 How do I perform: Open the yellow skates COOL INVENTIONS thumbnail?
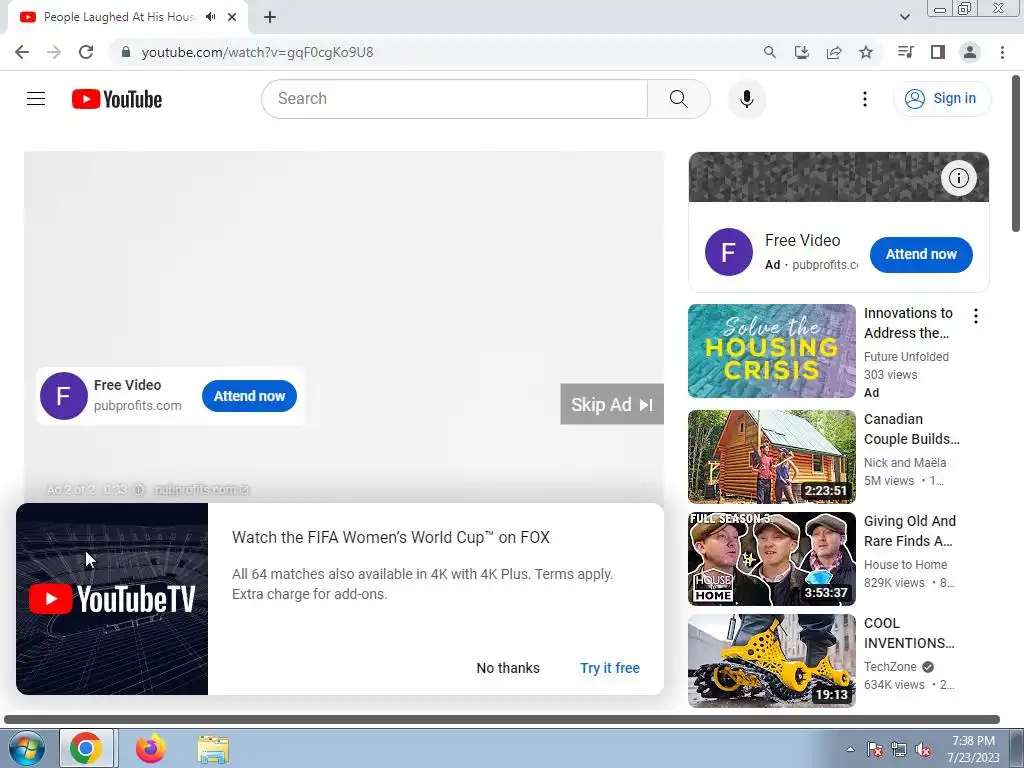771,661
